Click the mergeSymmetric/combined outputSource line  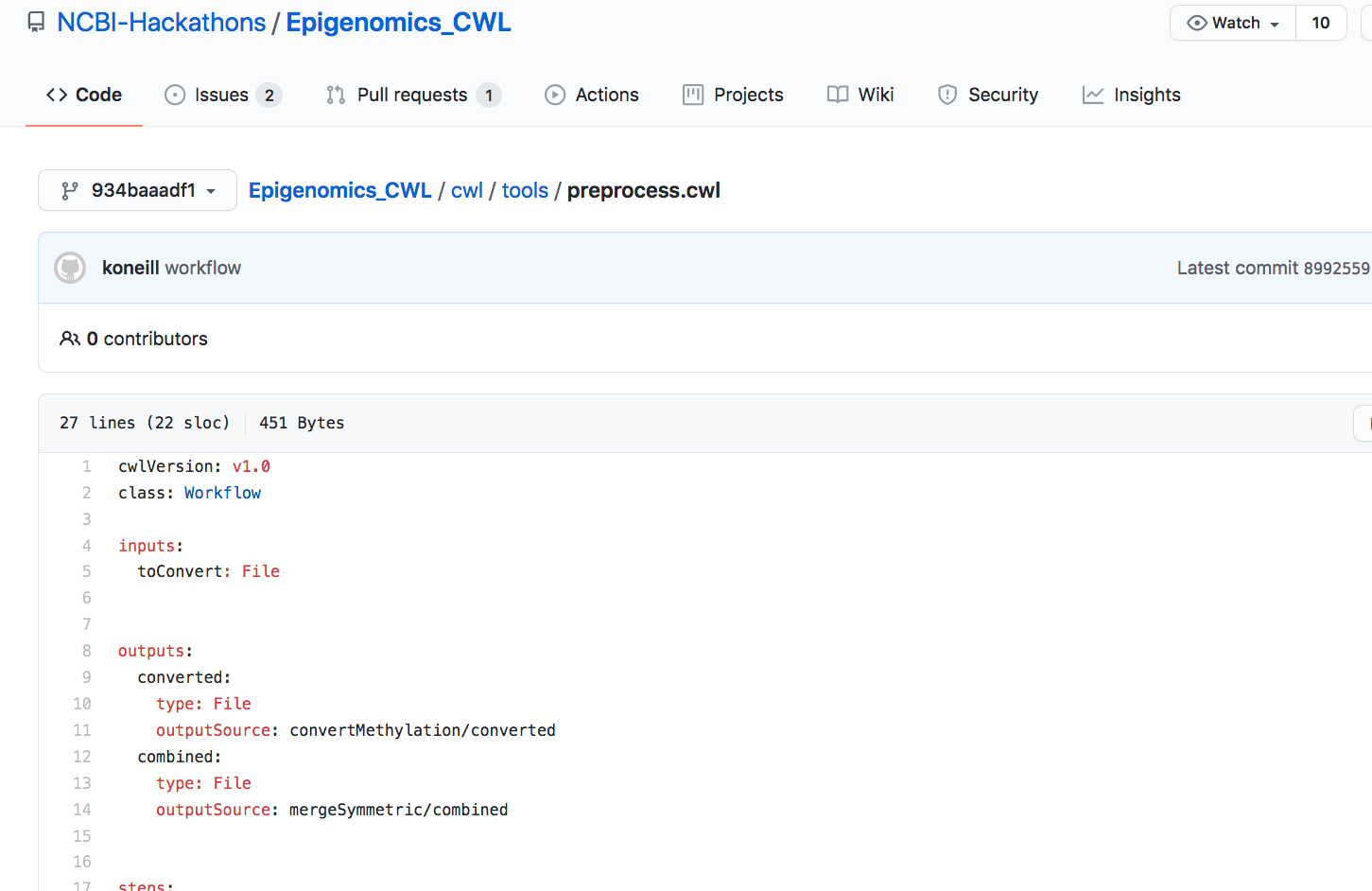pos(333,810)
